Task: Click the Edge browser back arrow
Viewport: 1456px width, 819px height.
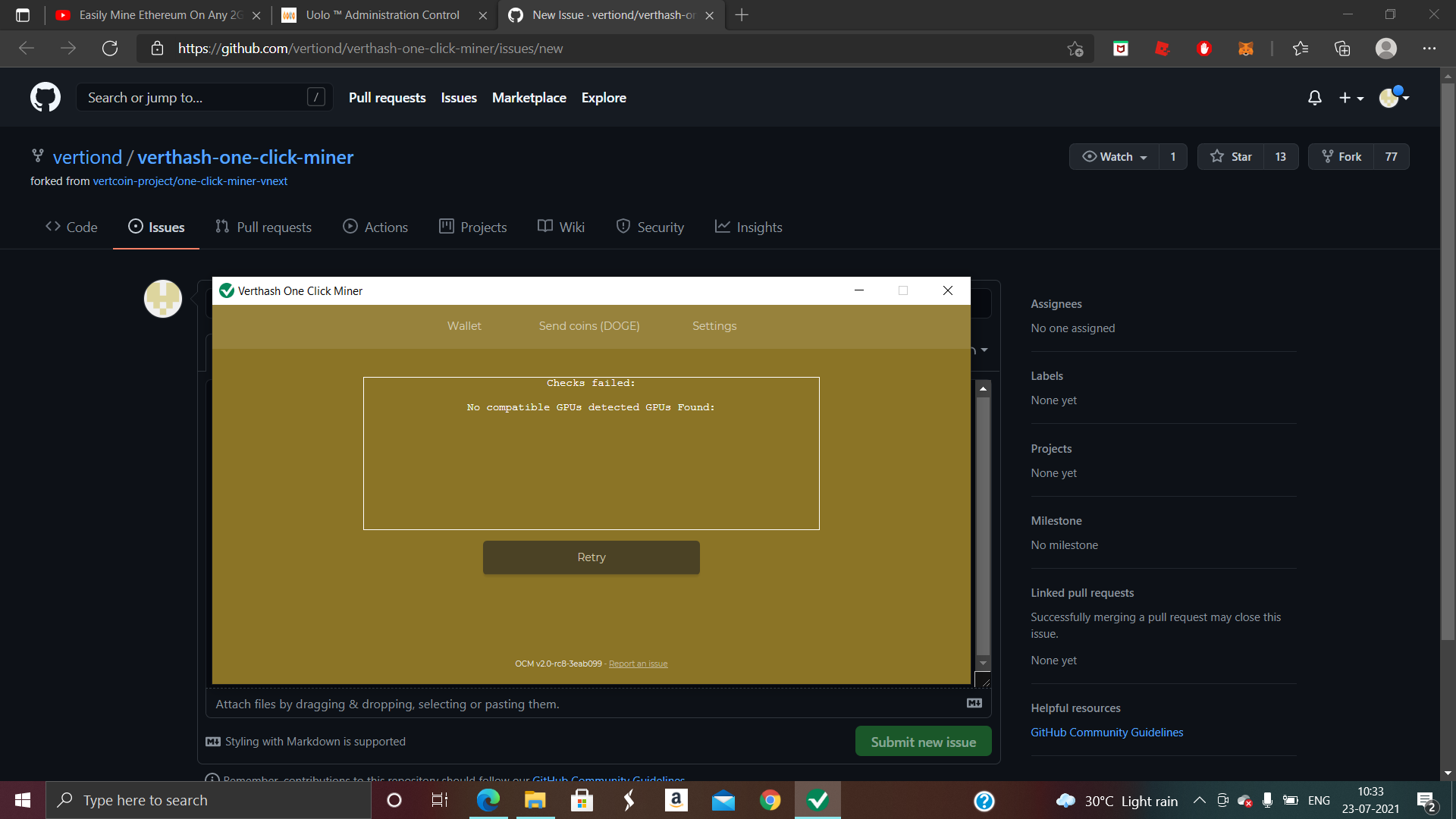Action: (x=27, y=49)
